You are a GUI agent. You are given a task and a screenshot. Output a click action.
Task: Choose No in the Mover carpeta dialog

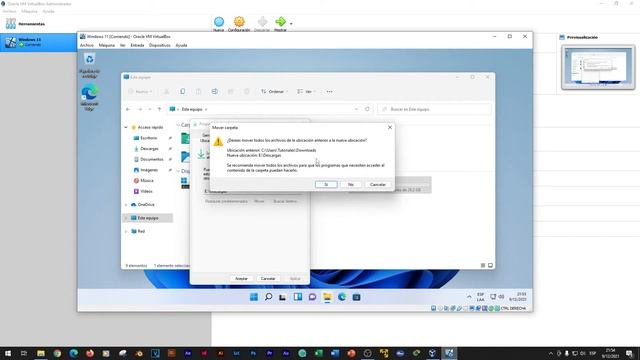point(351,184)
